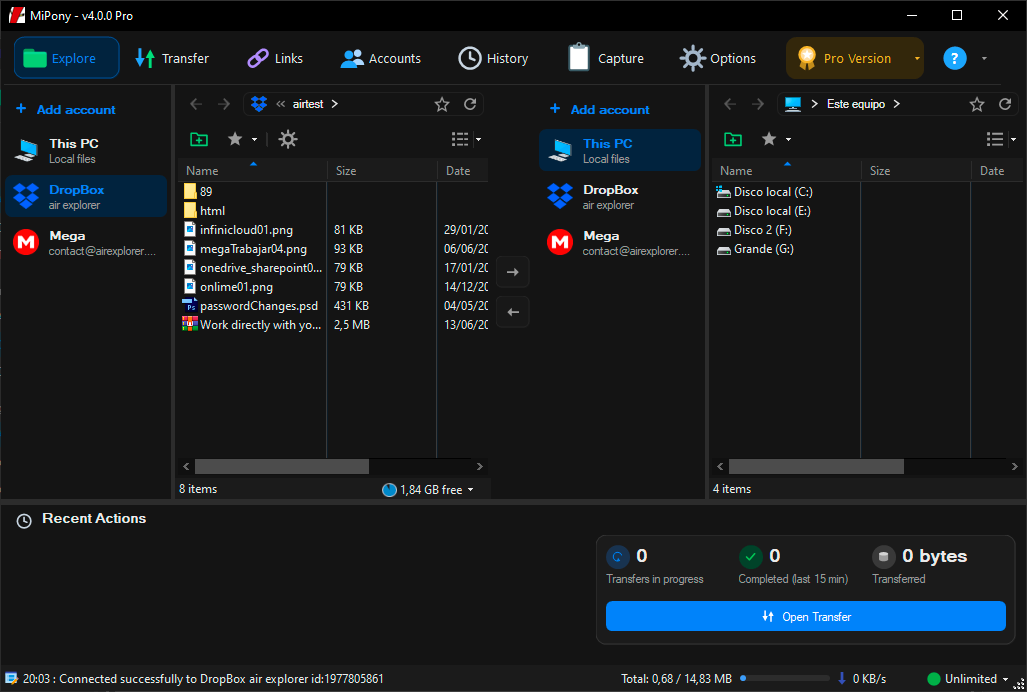Open the Options settings

718,58
